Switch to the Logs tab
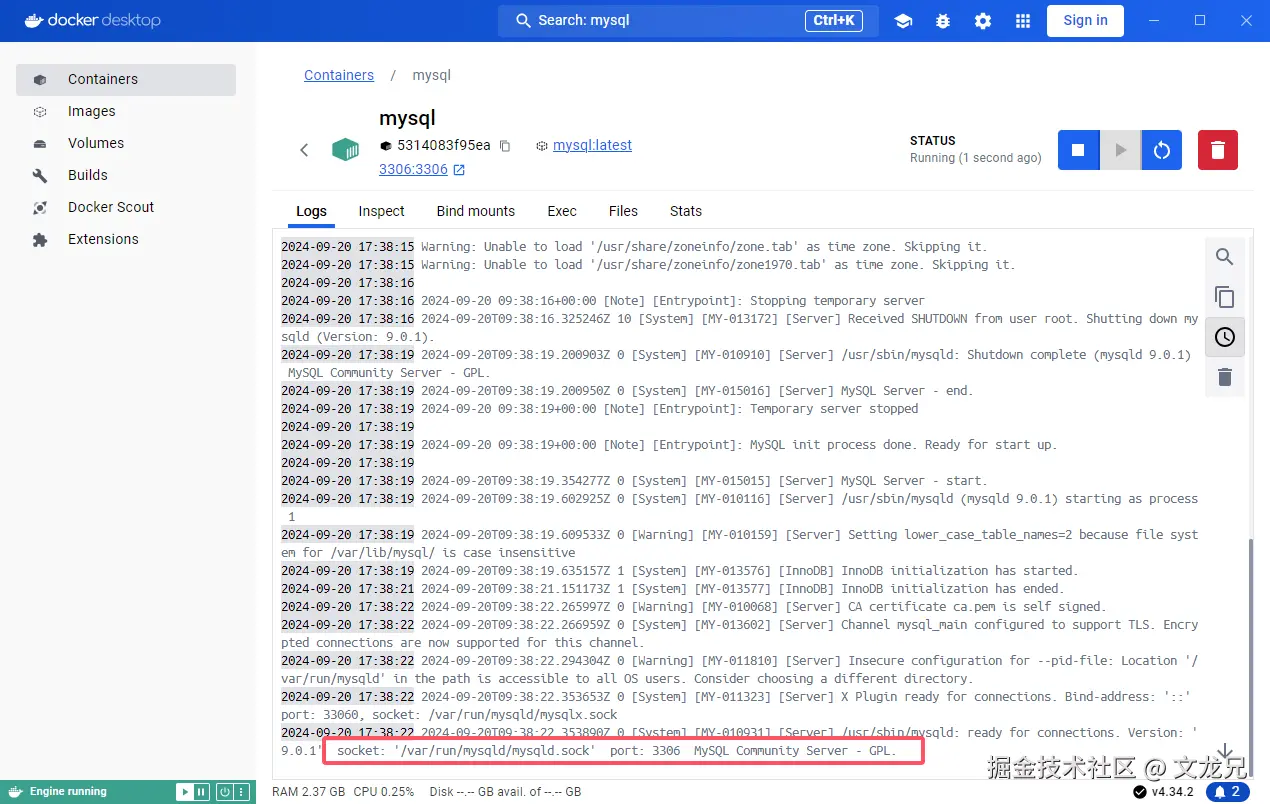The image size is (1270, 804). [x=311, y=211]
